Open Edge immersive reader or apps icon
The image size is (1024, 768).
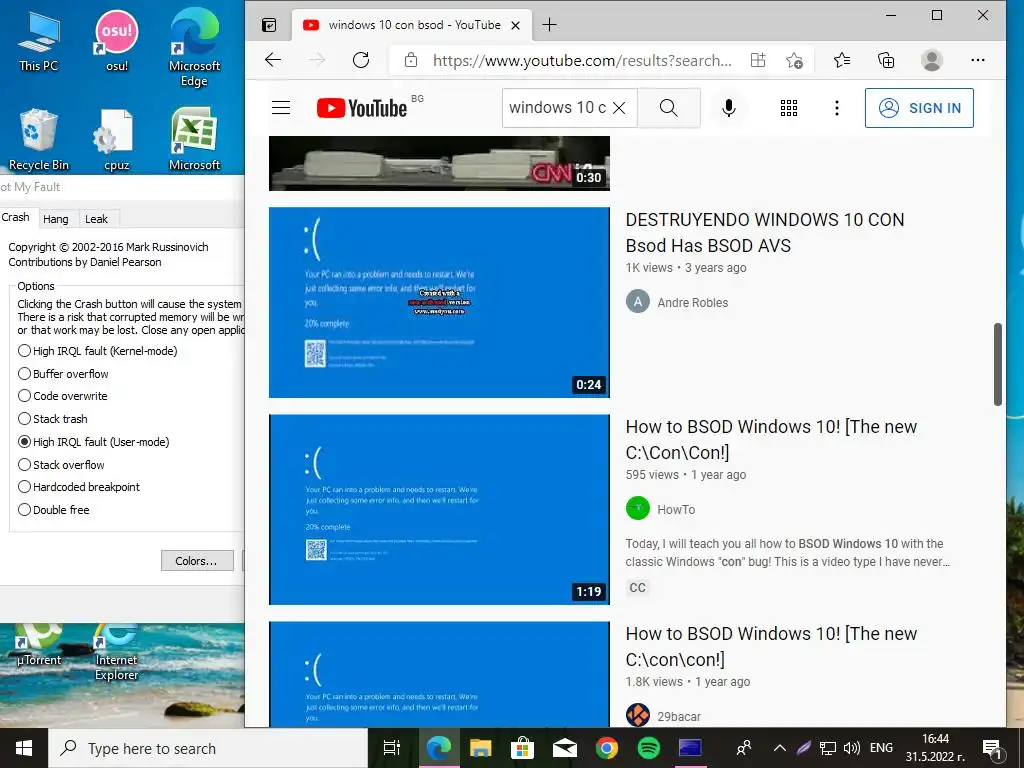758,60
